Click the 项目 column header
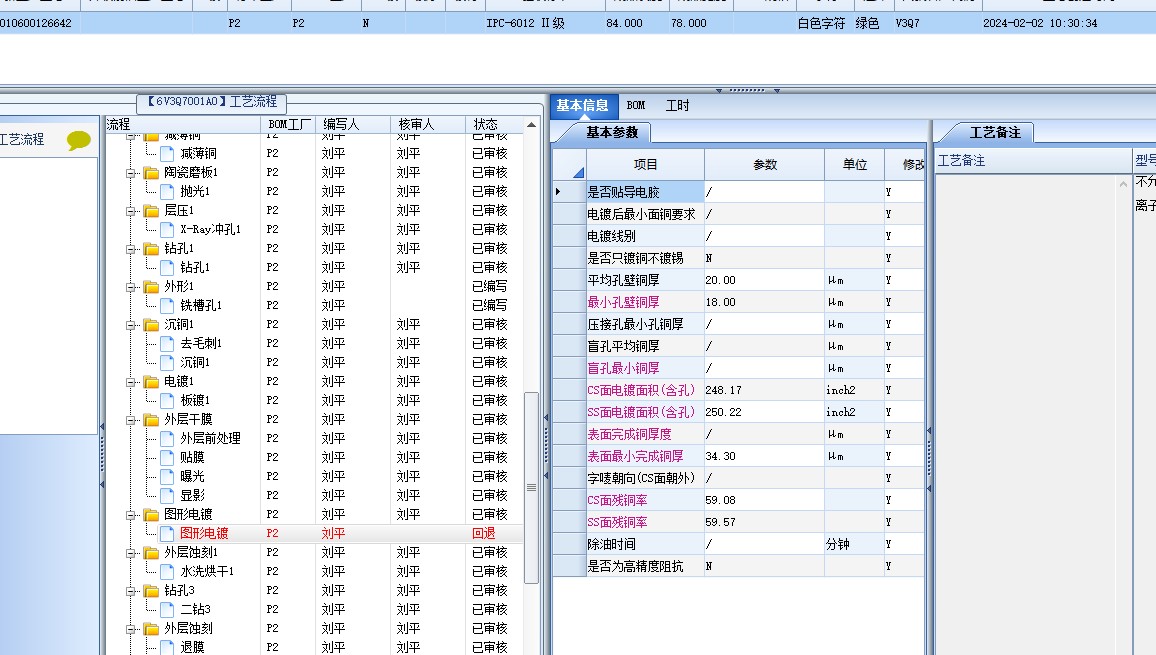The height and width of the screenshot is (655, 1156). click(x=645, y=164)
